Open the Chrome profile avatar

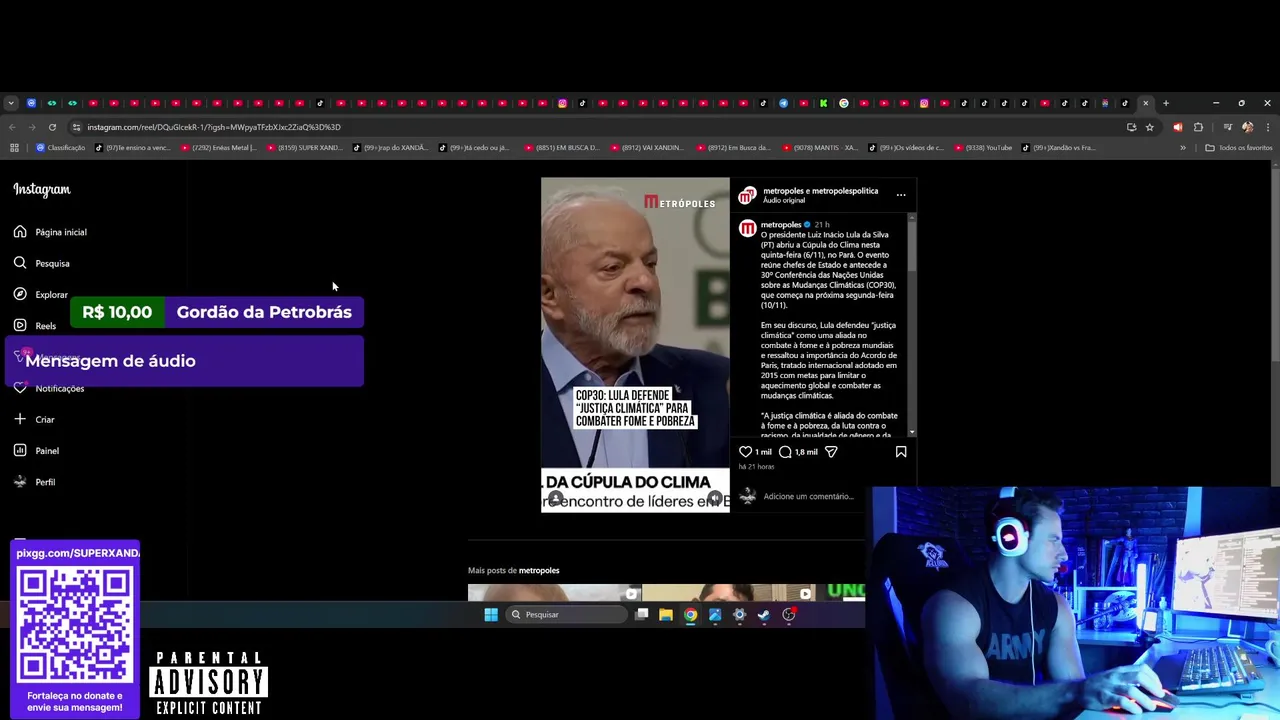coord(1247,127)
